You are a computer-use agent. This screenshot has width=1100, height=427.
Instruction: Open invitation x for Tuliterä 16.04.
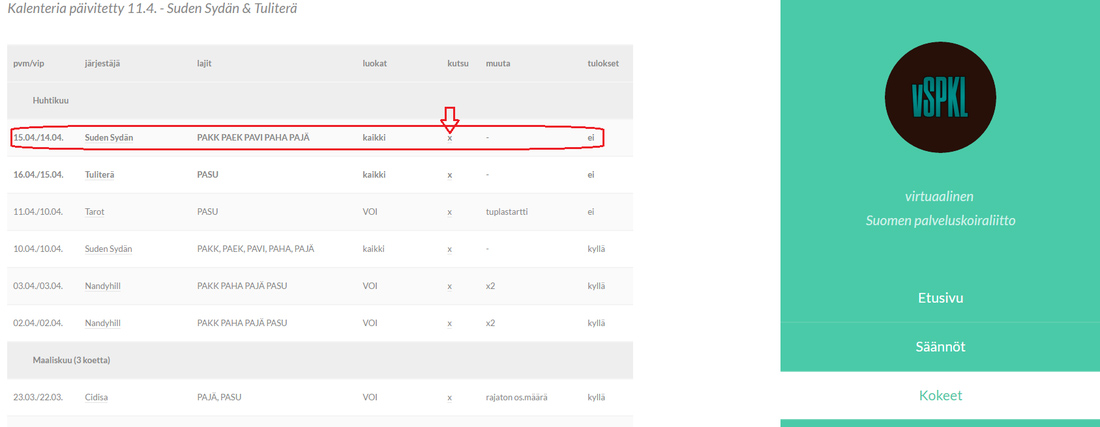pyautogui.click(x=450, y=175)
